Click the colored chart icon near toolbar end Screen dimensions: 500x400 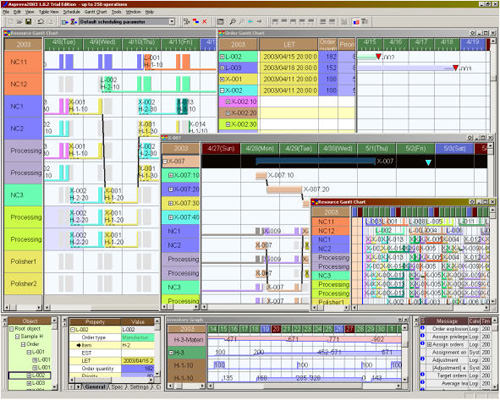(x=356, y=22)
